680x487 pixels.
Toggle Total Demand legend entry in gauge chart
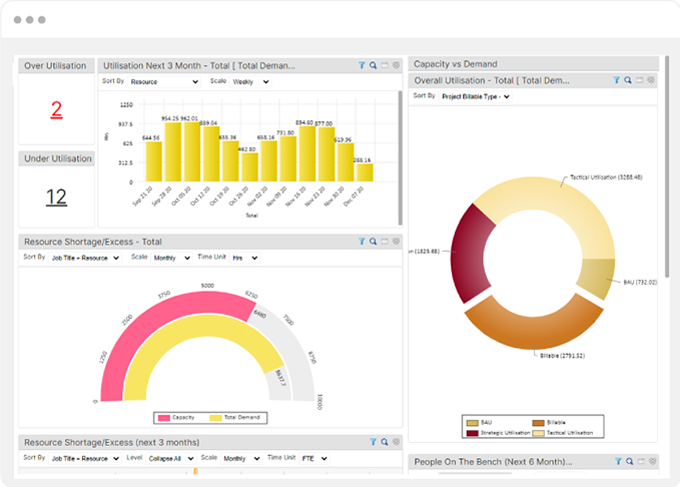[235, 418]
